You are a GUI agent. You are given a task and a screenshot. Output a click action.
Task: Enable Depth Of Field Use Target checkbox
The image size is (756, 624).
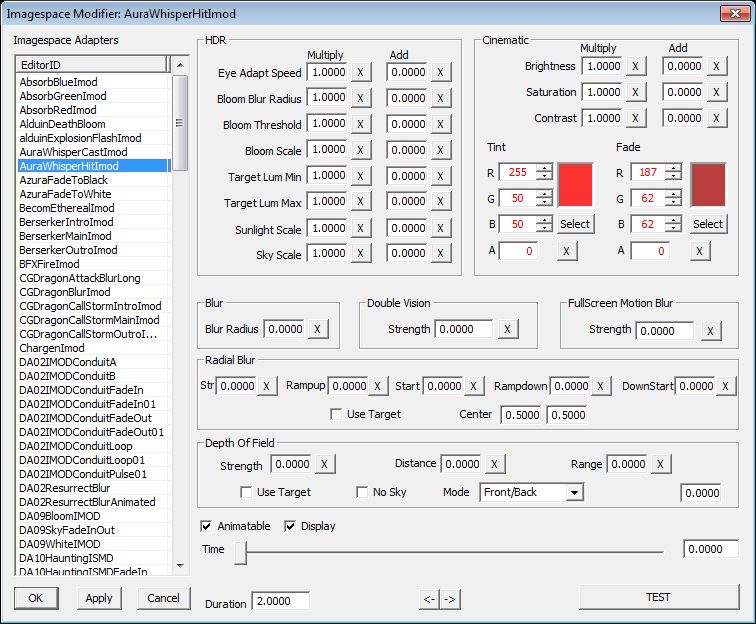[246, 492]
